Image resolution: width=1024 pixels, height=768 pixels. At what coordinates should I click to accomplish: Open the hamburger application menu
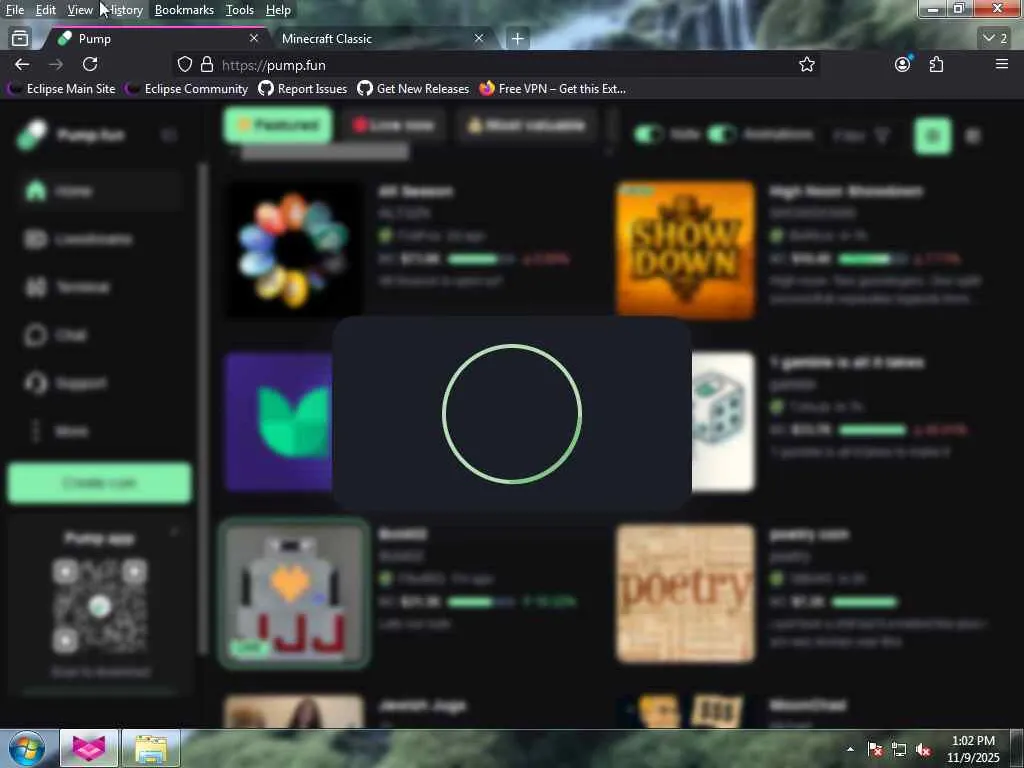[x=1002, y=64]
